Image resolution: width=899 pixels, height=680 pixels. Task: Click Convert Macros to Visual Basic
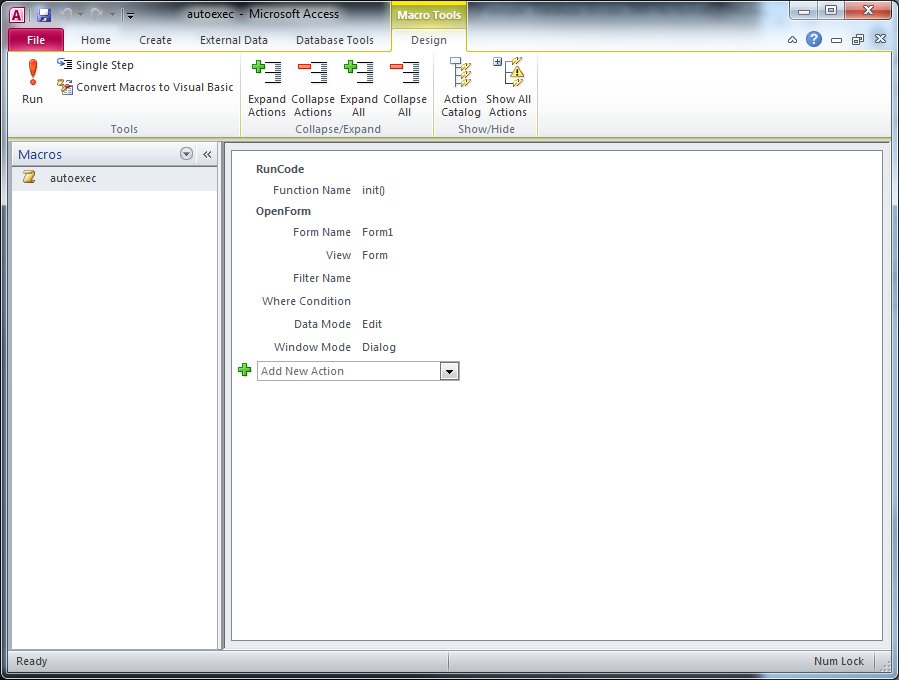[145, 87]
